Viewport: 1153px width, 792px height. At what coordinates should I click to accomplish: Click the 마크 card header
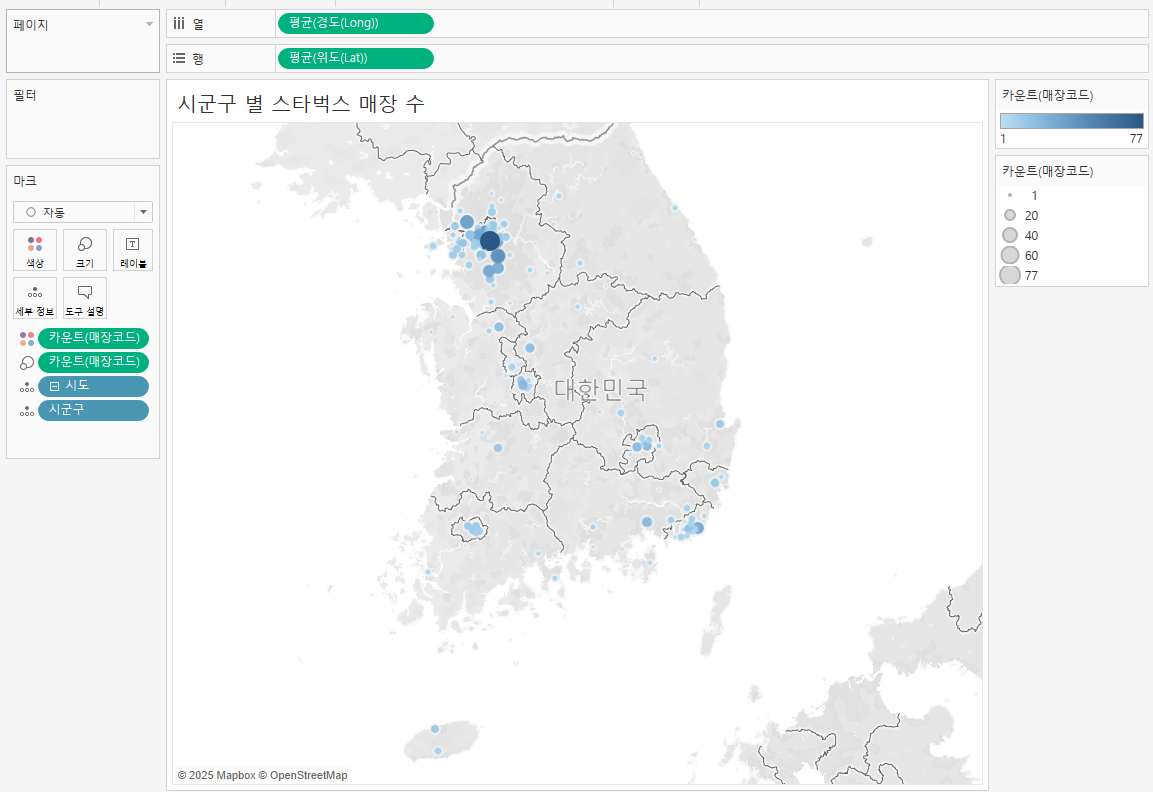click(25, 181)
